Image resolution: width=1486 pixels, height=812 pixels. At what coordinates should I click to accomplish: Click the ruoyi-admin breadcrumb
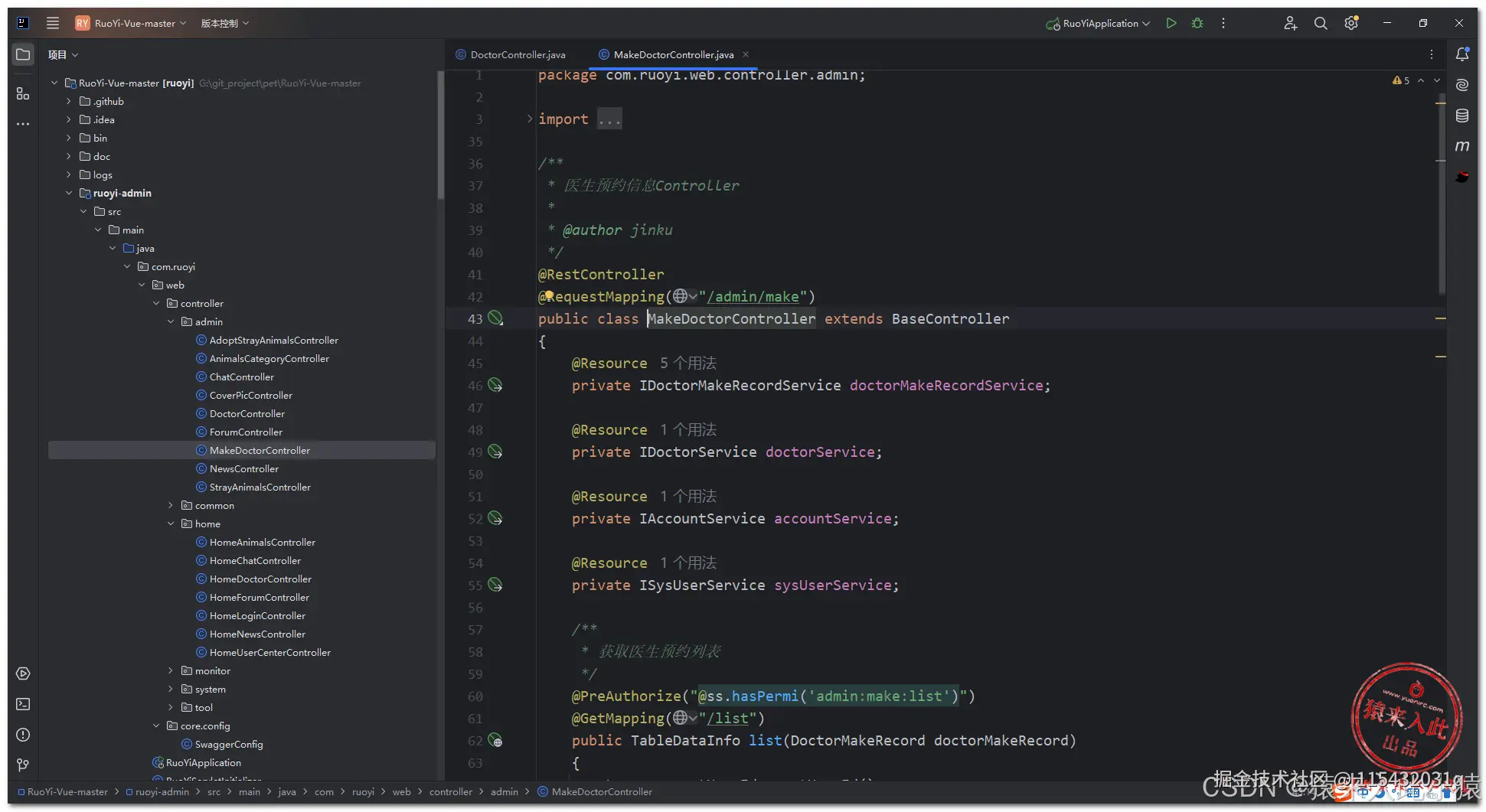point(157,791)
